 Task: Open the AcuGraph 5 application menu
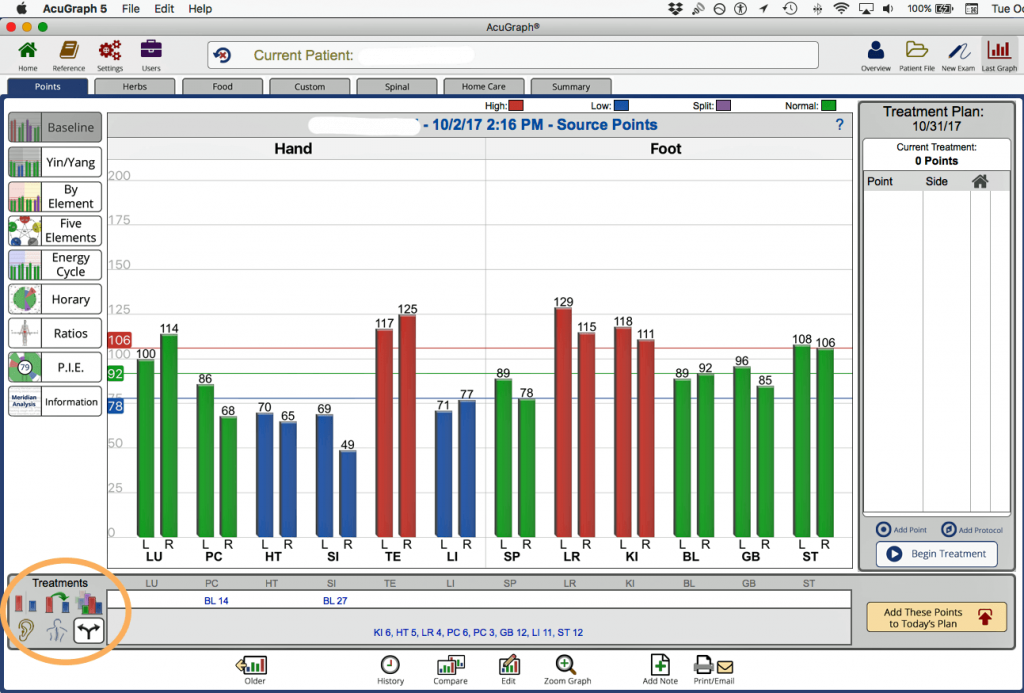pyautogui.click(x=75, y=8)
